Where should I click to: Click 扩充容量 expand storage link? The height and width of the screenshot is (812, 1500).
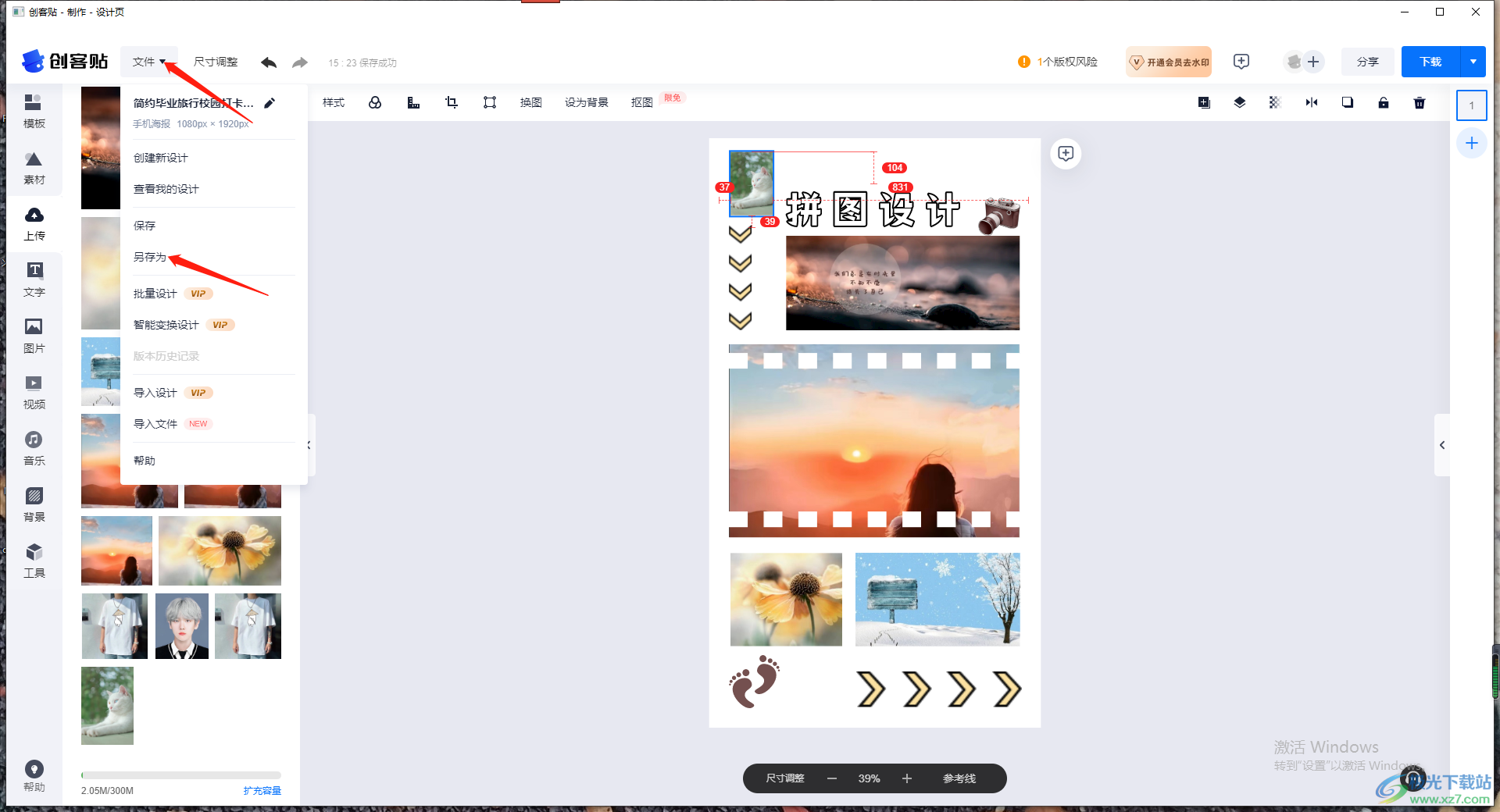point(262,791)
